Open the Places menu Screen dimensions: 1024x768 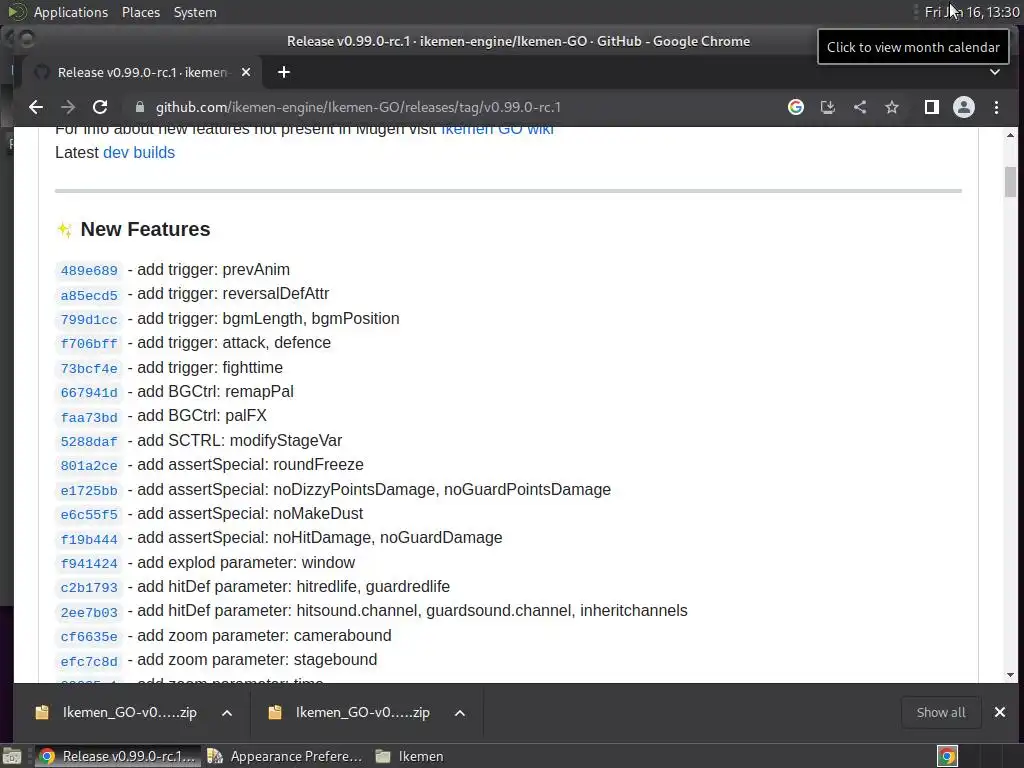140,12
